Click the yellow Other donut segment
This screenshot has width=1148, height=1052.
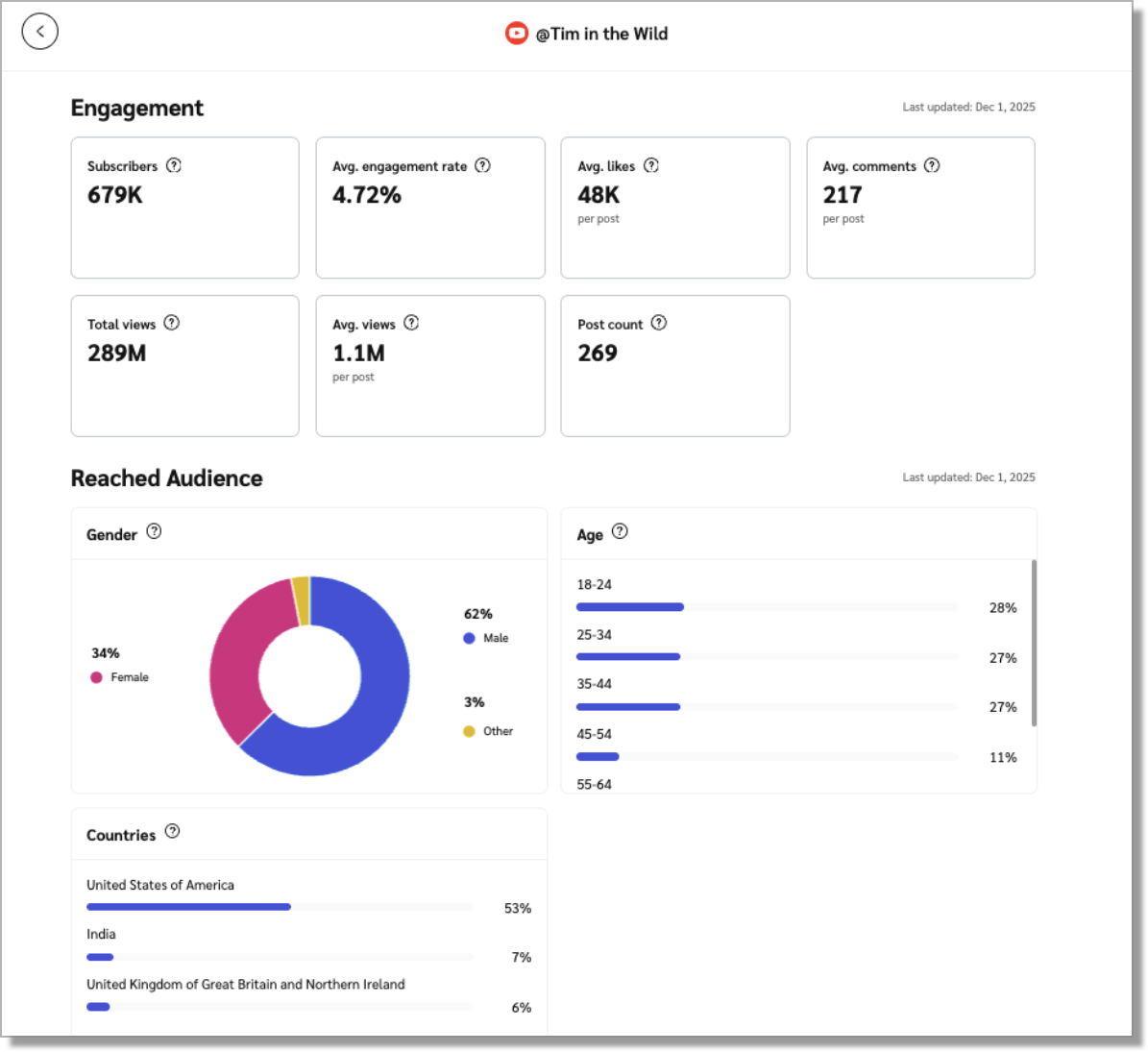point(301,600)
